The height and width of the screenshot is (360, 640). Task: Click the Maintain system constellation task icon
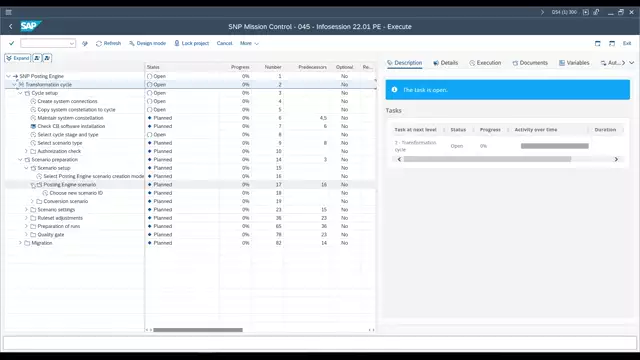pos(33,118)
